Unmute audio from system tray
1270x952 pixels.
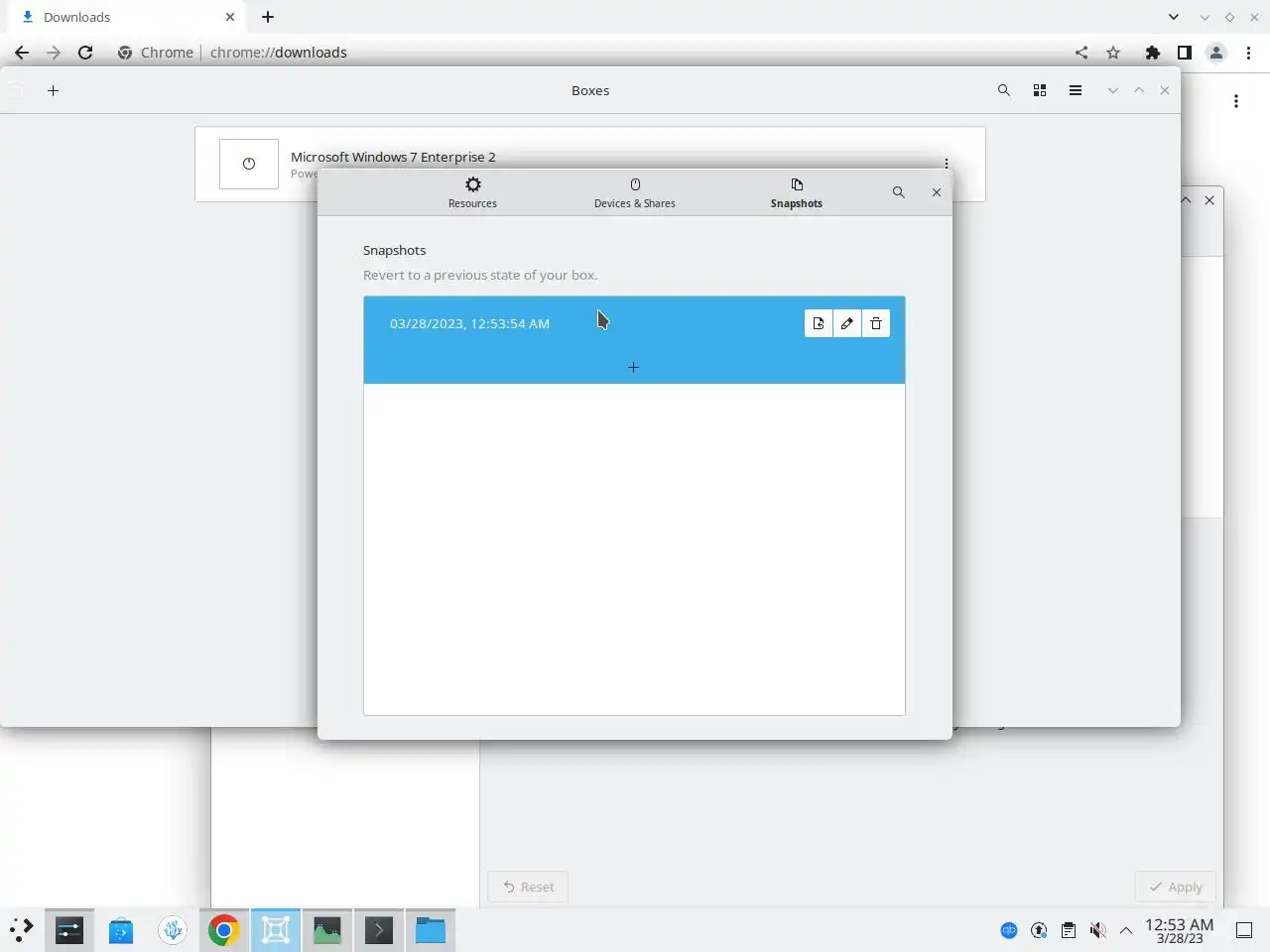(x=1097, y=930)
